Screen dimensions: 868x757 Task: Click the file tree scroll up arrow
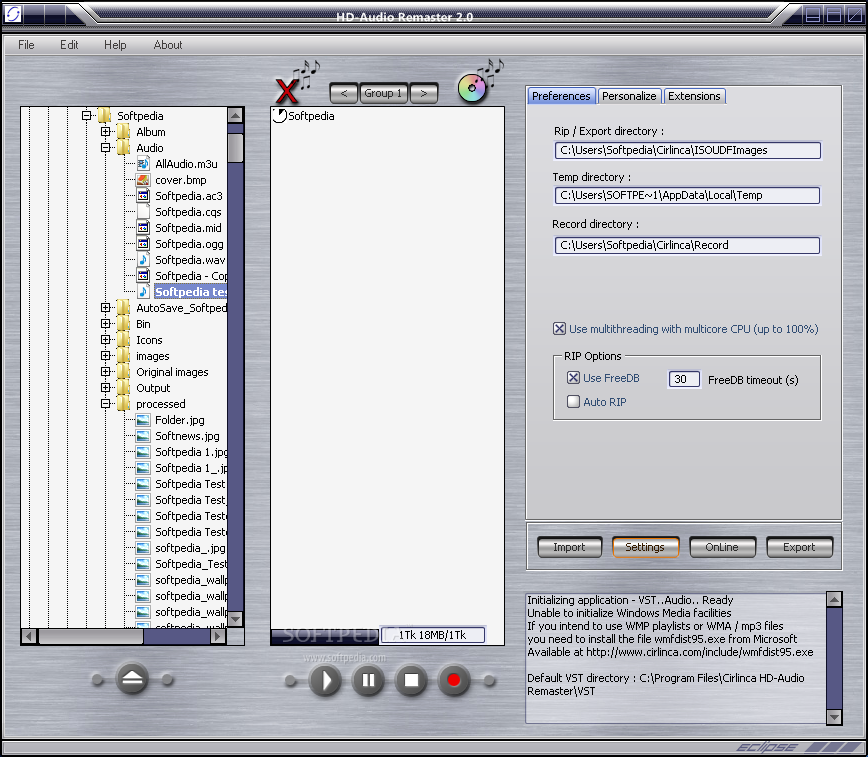235,115
